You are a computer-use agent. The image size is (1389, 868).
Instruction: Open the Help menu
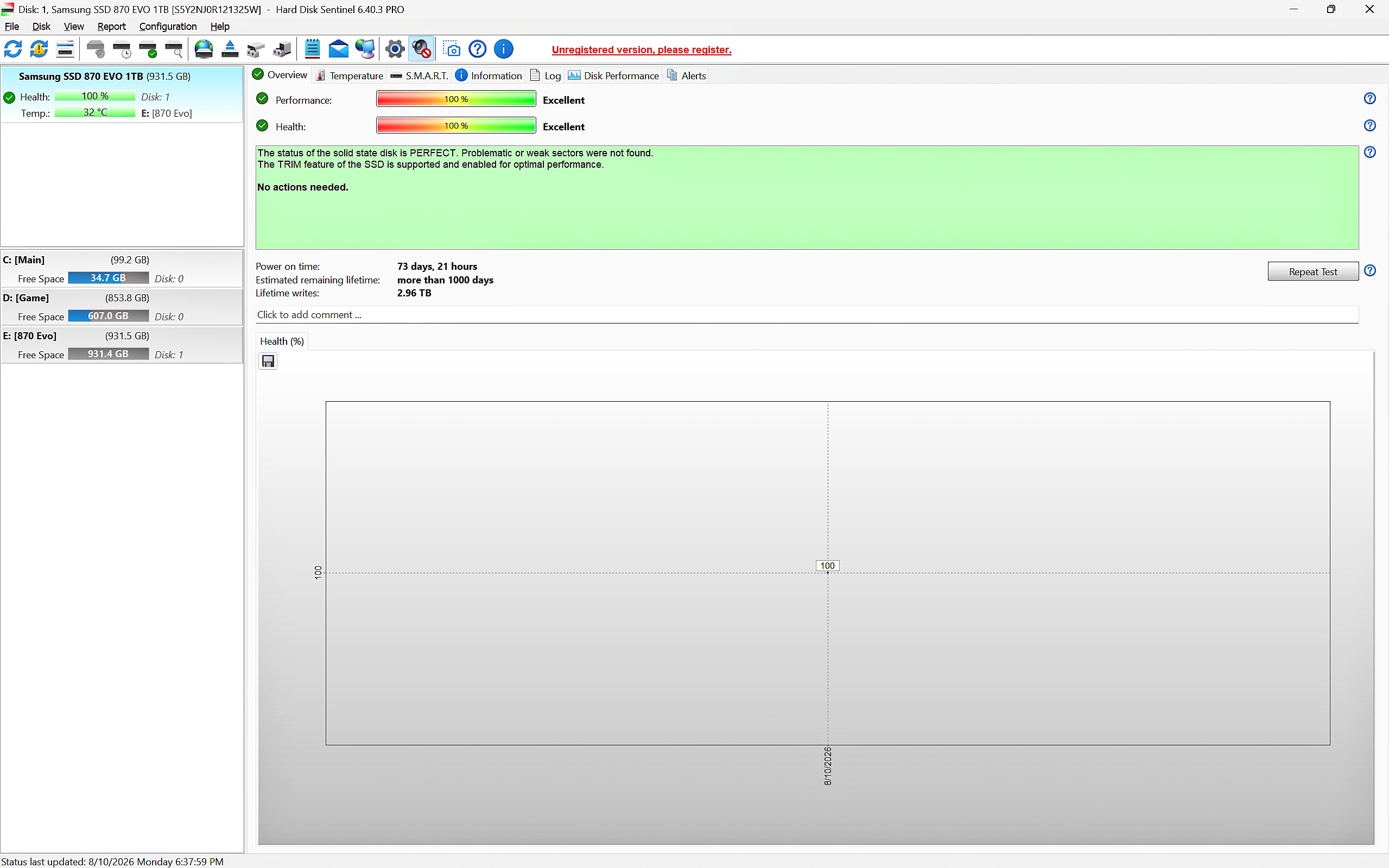pos(220,27)
